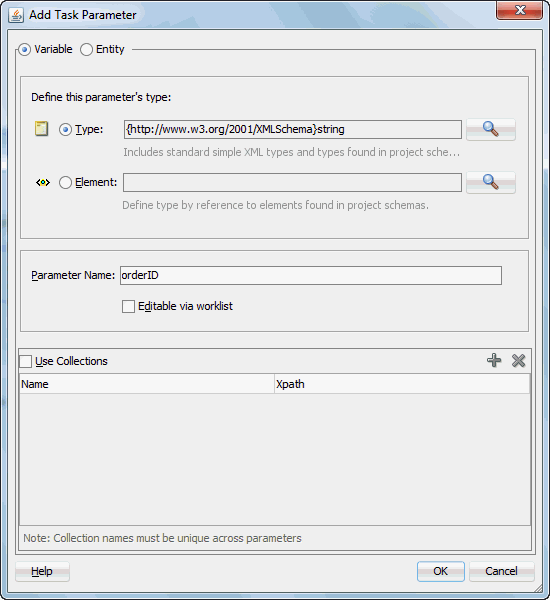Click the green plus add collection icon
Image resolution: width=550 pixels, height=600 pixels.
click(x=494, y=360)
